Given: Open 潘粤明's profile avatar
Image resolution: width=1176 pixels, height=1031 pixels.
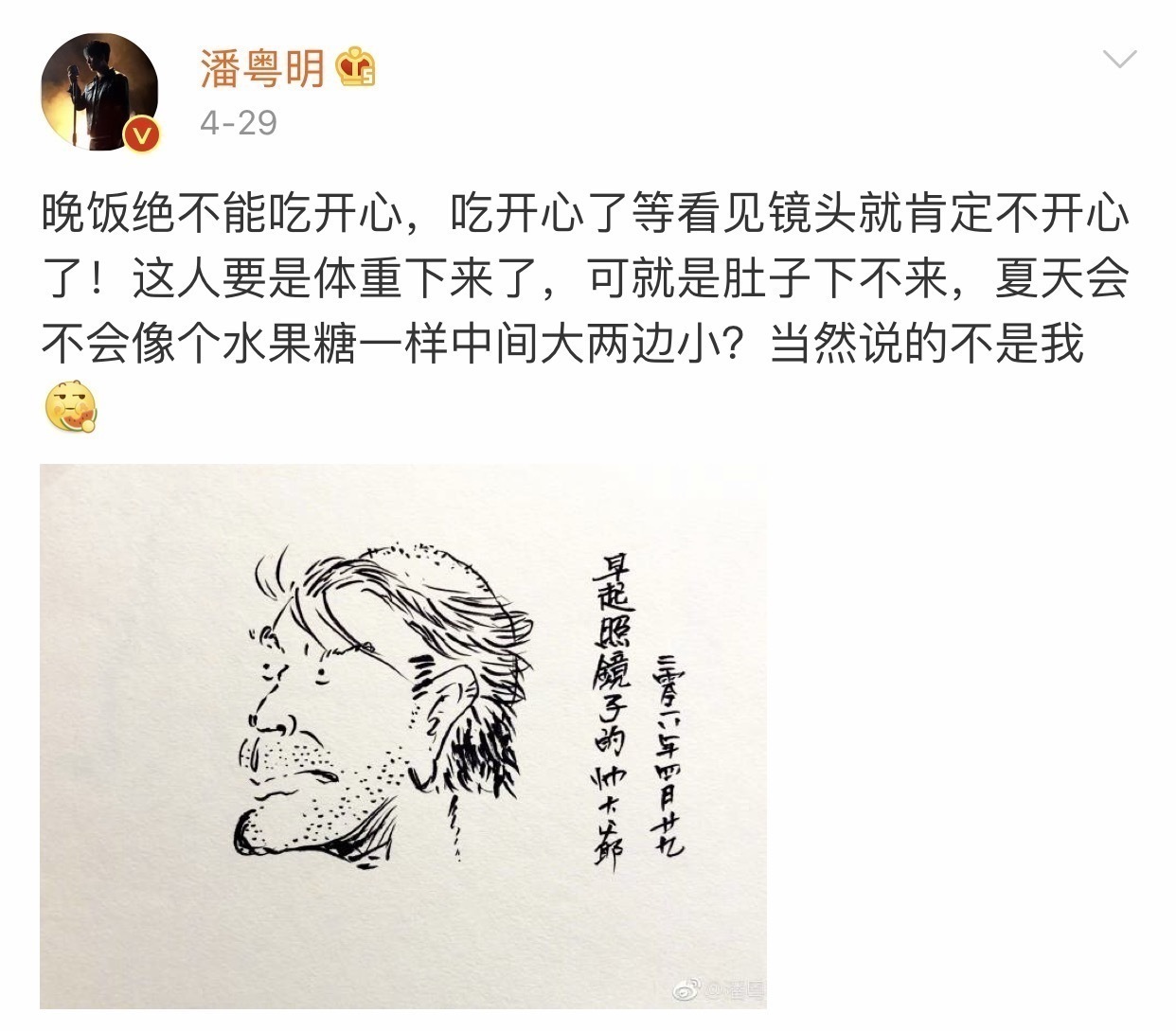Looking at the screenshot, I should tap(98, 94).
